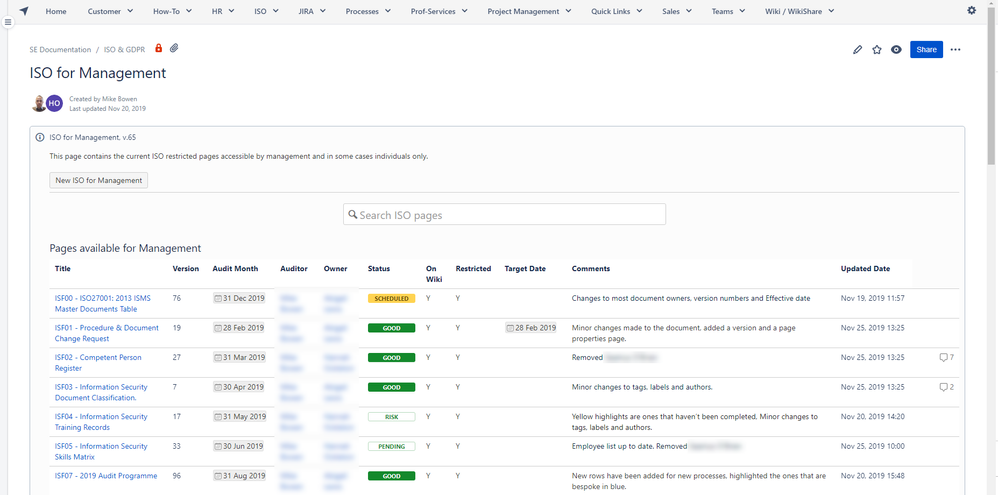Open ISF03 Information Security Document Classification
Viewport: 998px width, 495px height.
pyautogui.click(x=101, y=392)
